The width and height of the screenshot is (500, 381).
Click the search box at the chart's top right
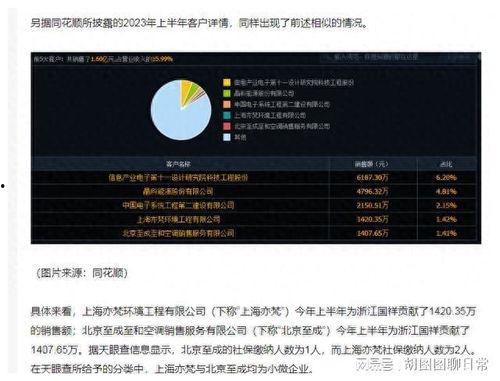tap(398, 58)
